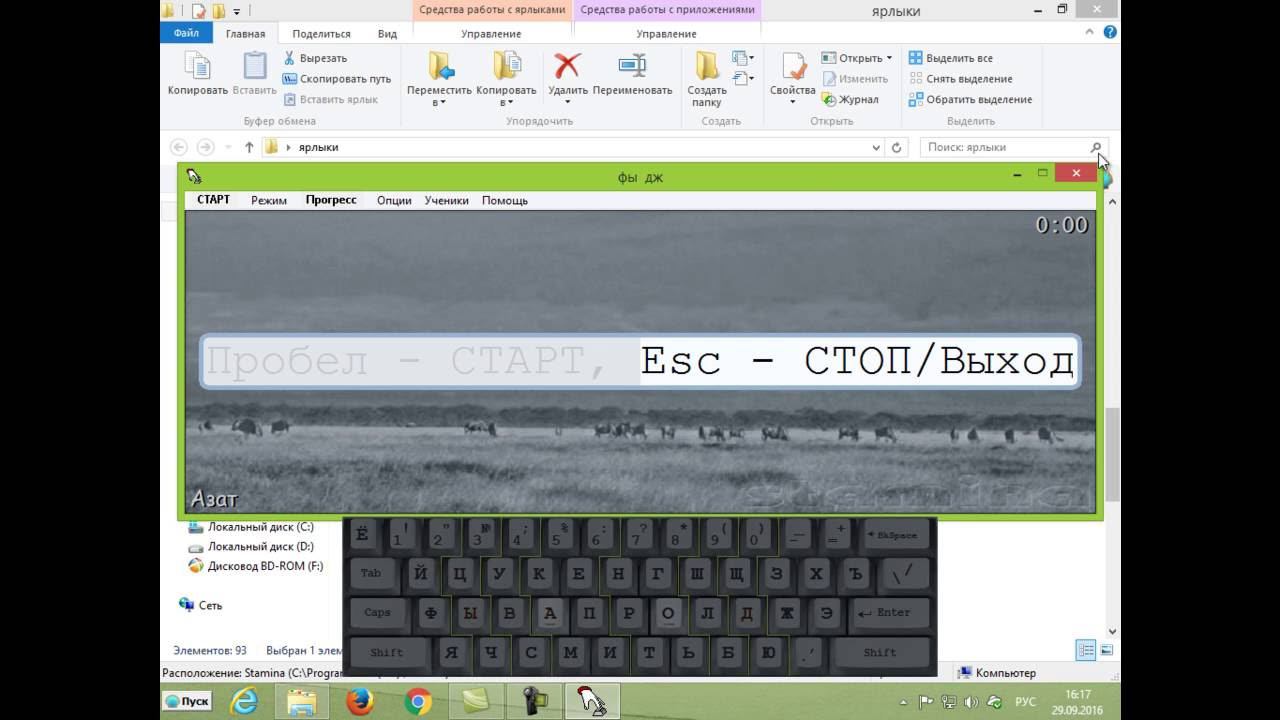Select Локальный диск (C:) in navigation pane

pyautogui.click(x=260, y=527)
